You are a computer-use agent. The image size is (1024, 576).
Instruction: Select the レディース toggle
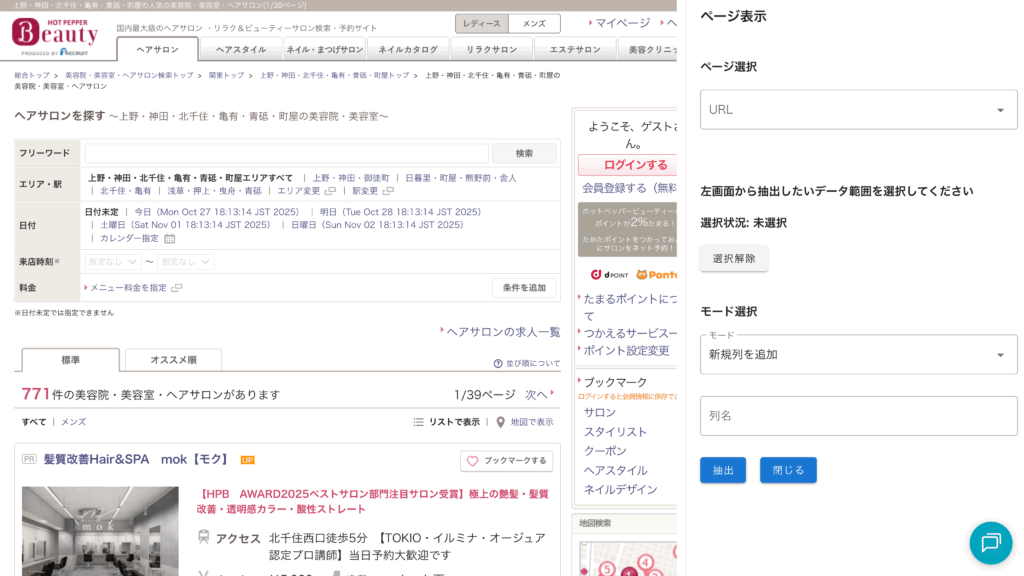(481, 23)
